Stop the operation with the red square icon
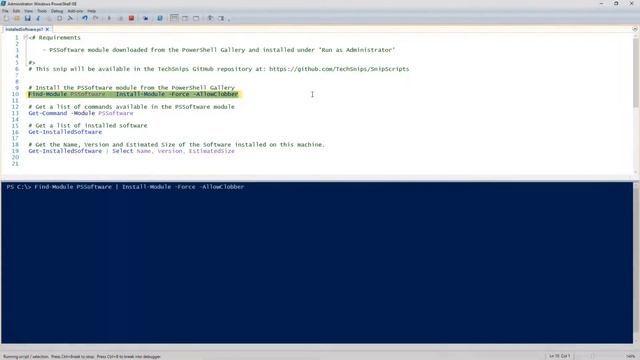Viewport: 640px width, 360px height. pos(131,18)
